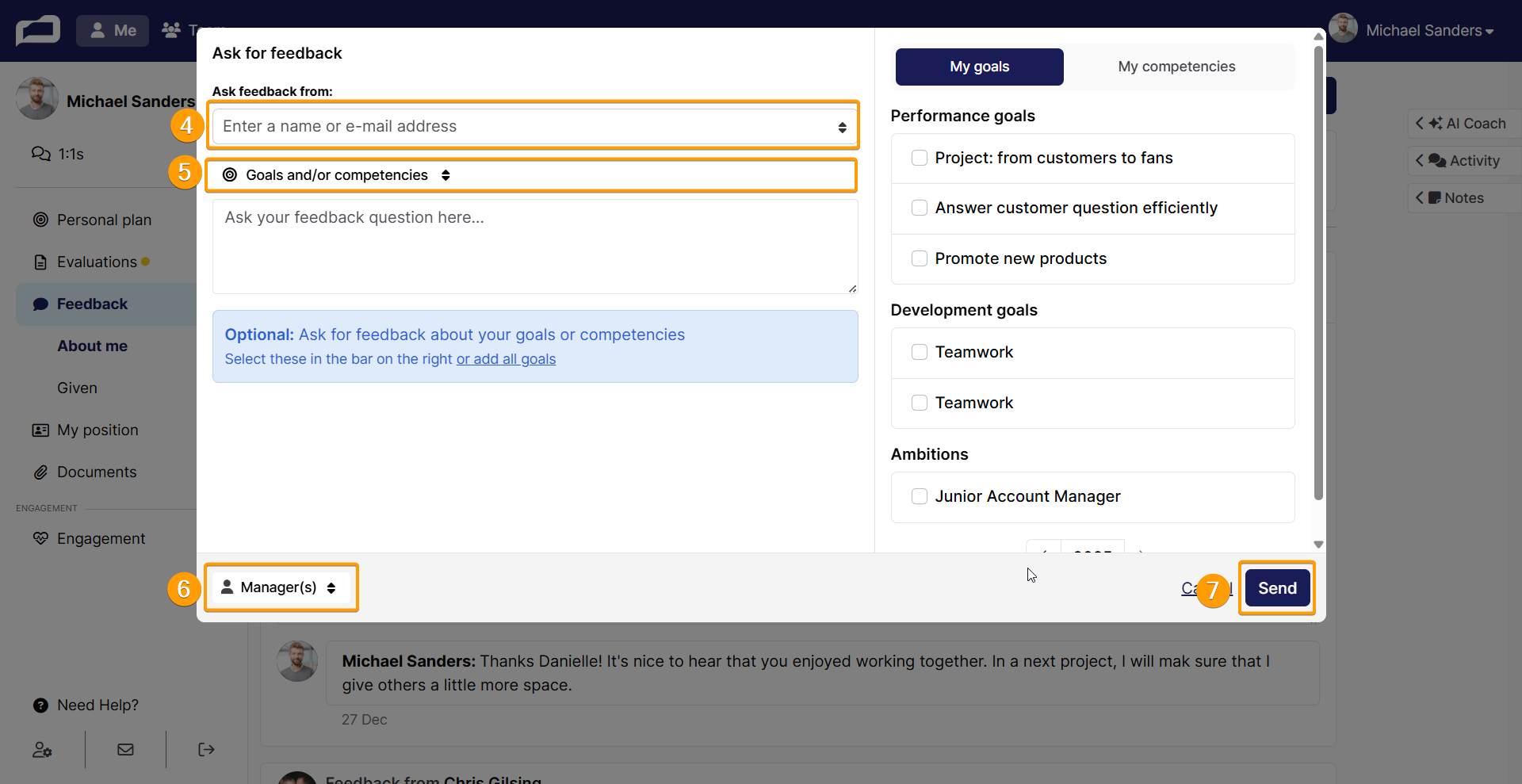Select Feedback bubble icon in sidebar
The height and width of the screenshot is (784, 1522).
tap(40, 304)
